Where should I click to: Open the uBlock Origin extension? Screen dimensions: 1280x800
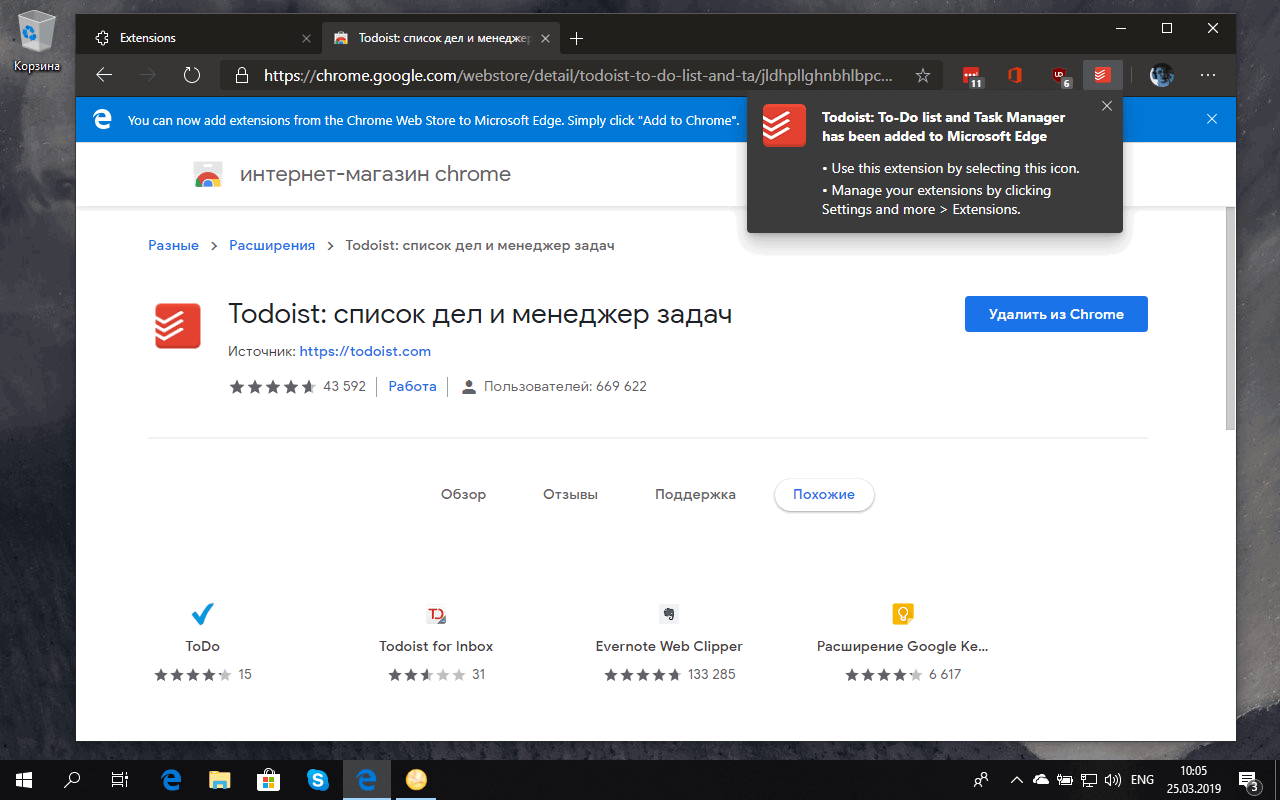tap(1060, 75)
